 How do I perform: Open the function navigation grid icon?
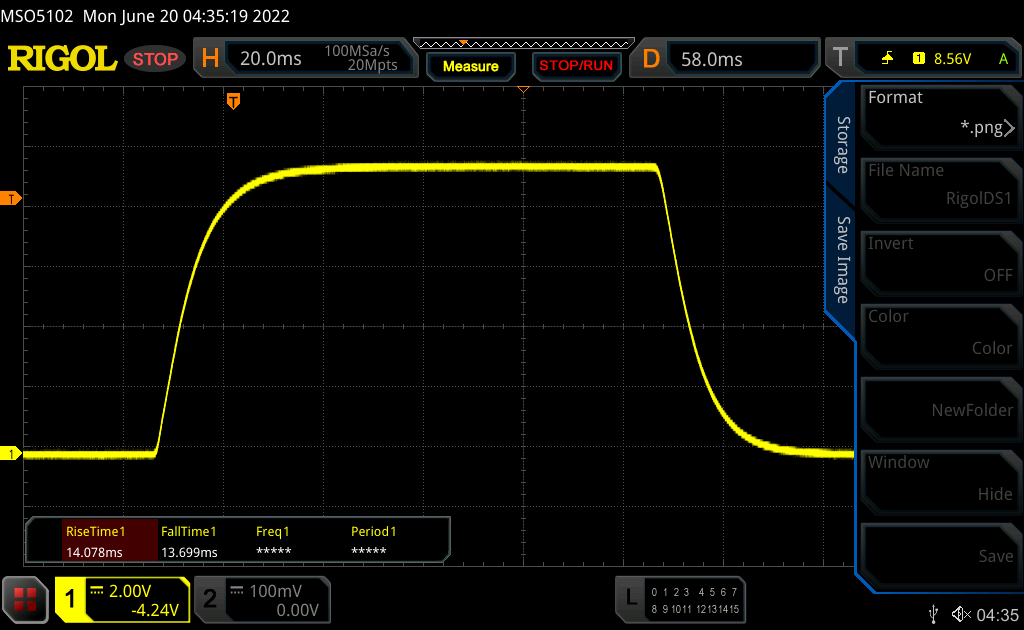click(x=26, y=599)
